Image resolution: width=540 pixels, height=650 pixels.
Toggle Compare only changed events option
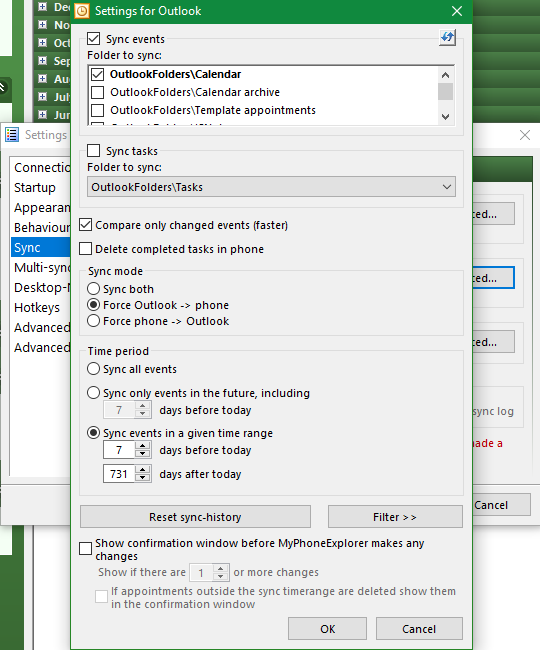pos(85,225)
